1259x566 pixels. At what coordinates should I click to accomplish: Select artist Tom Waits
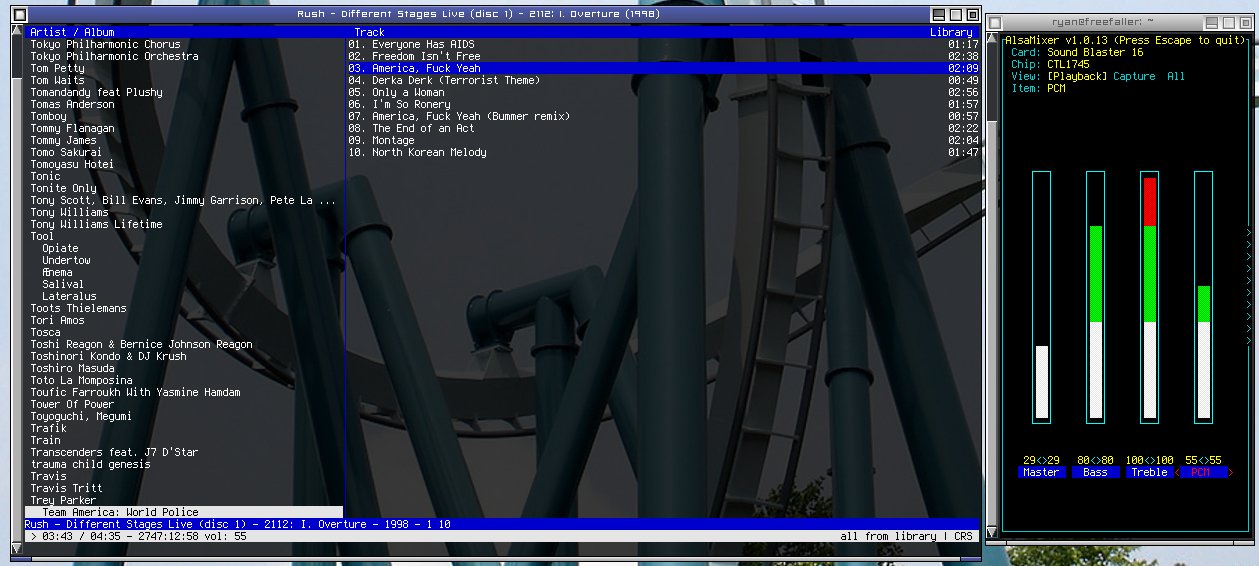pos(57,80)
